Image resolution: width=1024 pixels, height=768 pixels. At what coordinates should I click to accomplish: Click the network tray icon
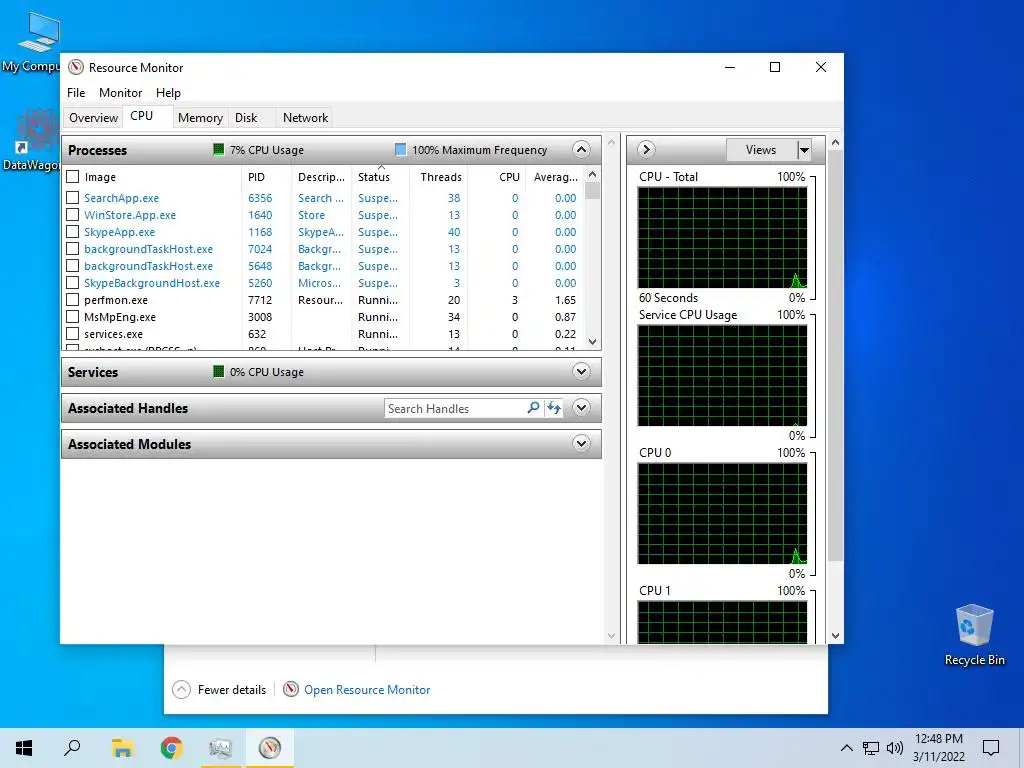(x=871, y=748)
